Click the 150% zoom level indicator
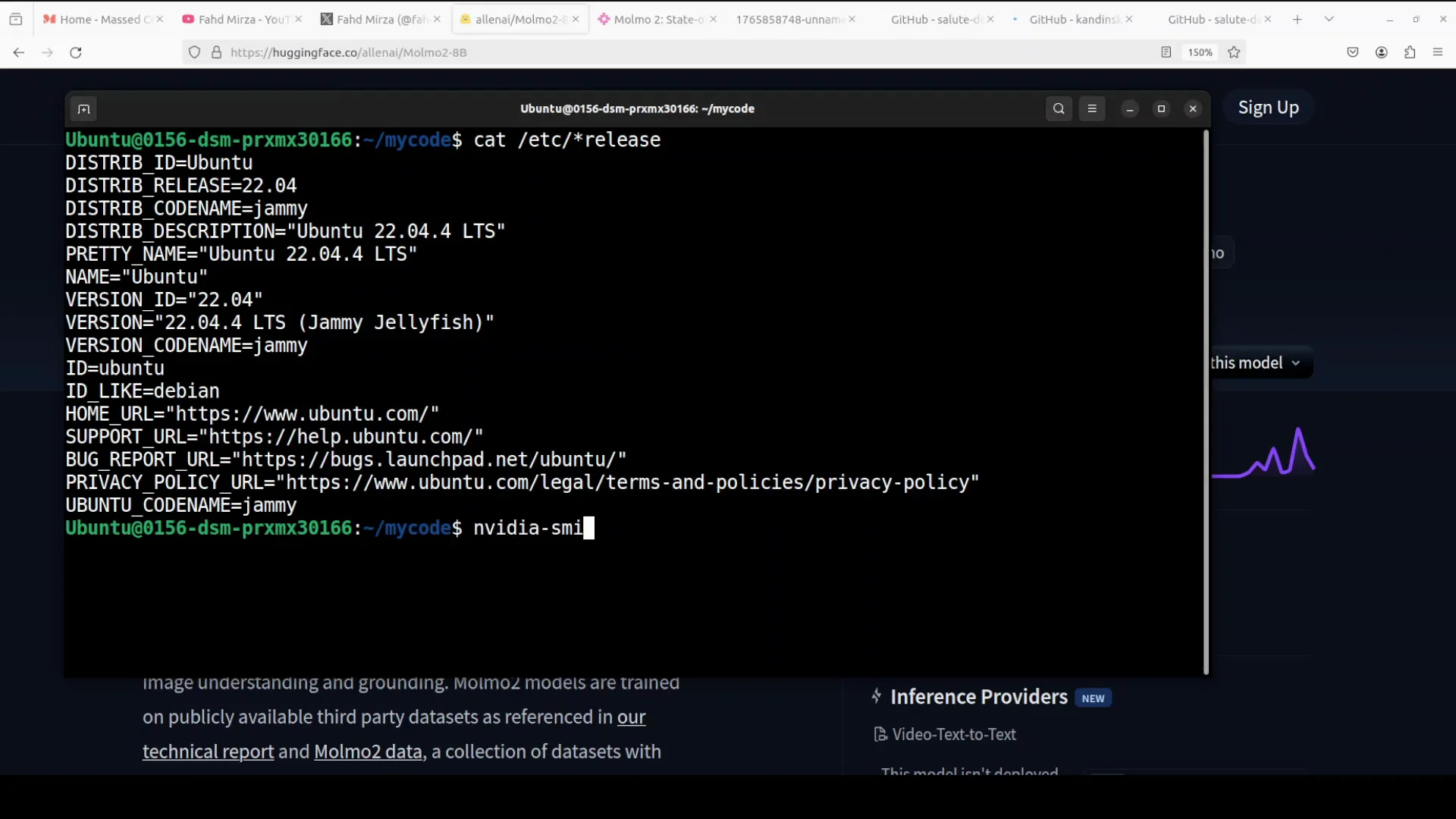The image size is (1456, 819). (1200, 52)
